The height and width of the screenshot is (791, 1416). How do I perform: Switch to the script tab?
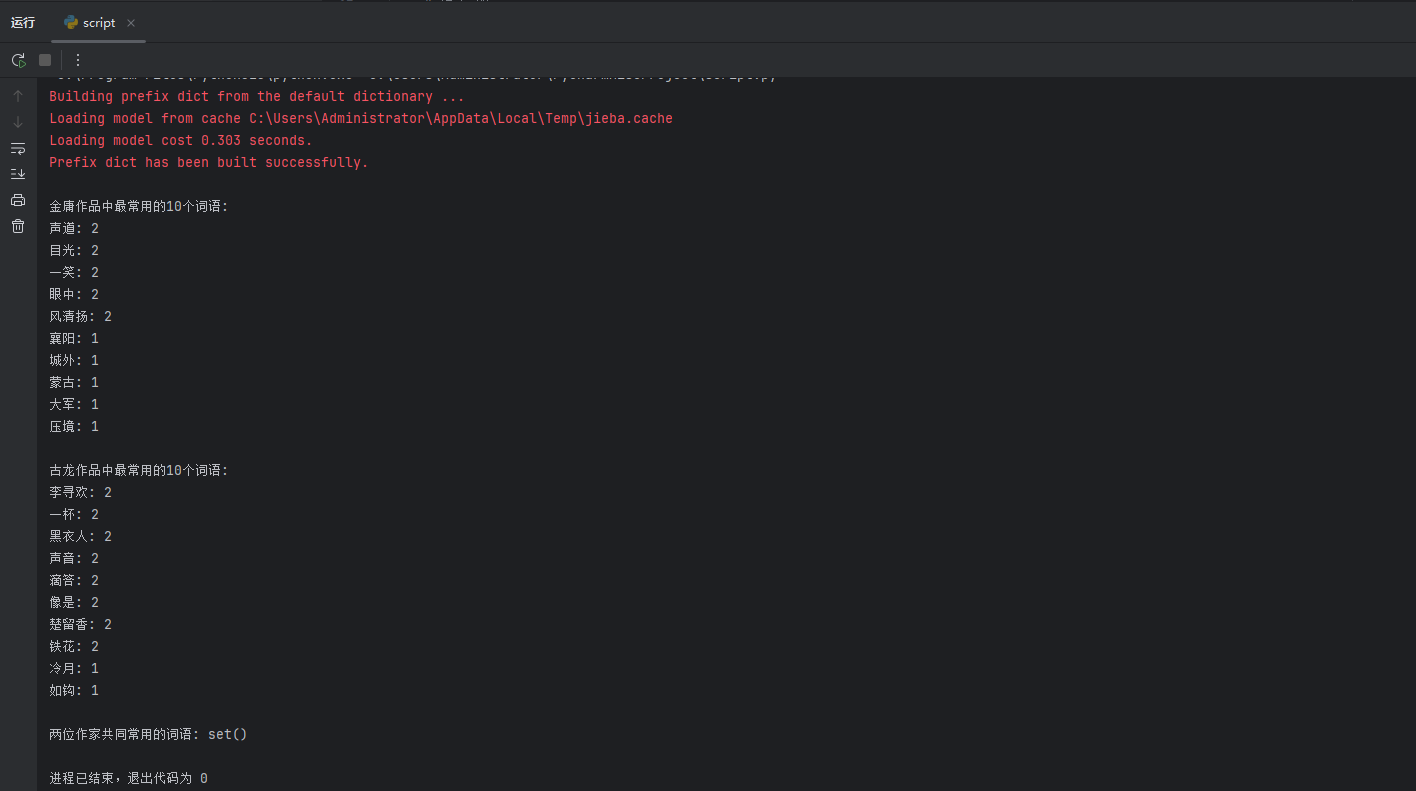pos(98,23)
